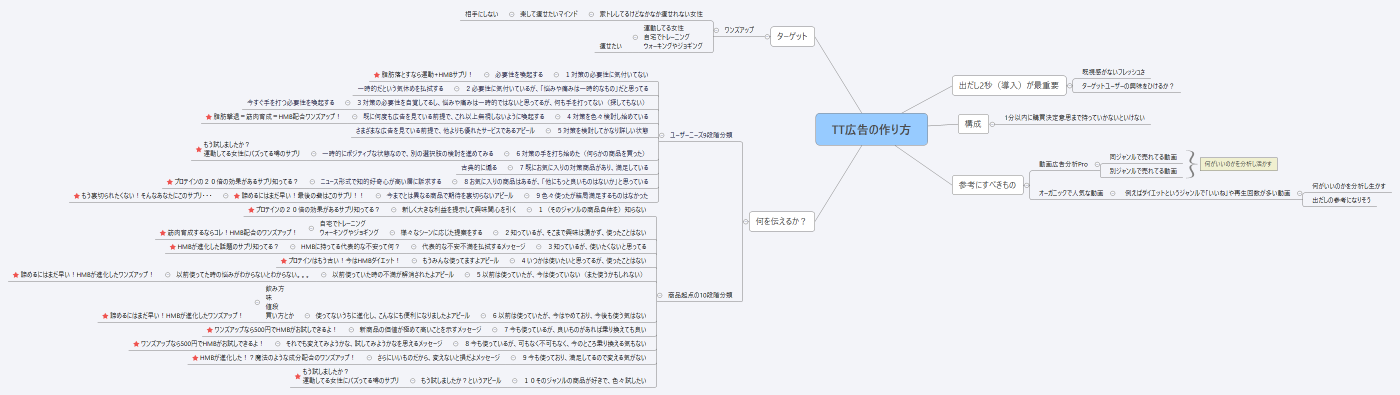The image size is (1400, 395).
Task: Select the 家トレしてるけどなかなか痩せれない女性 subtopic
Action: pos(651,15)
